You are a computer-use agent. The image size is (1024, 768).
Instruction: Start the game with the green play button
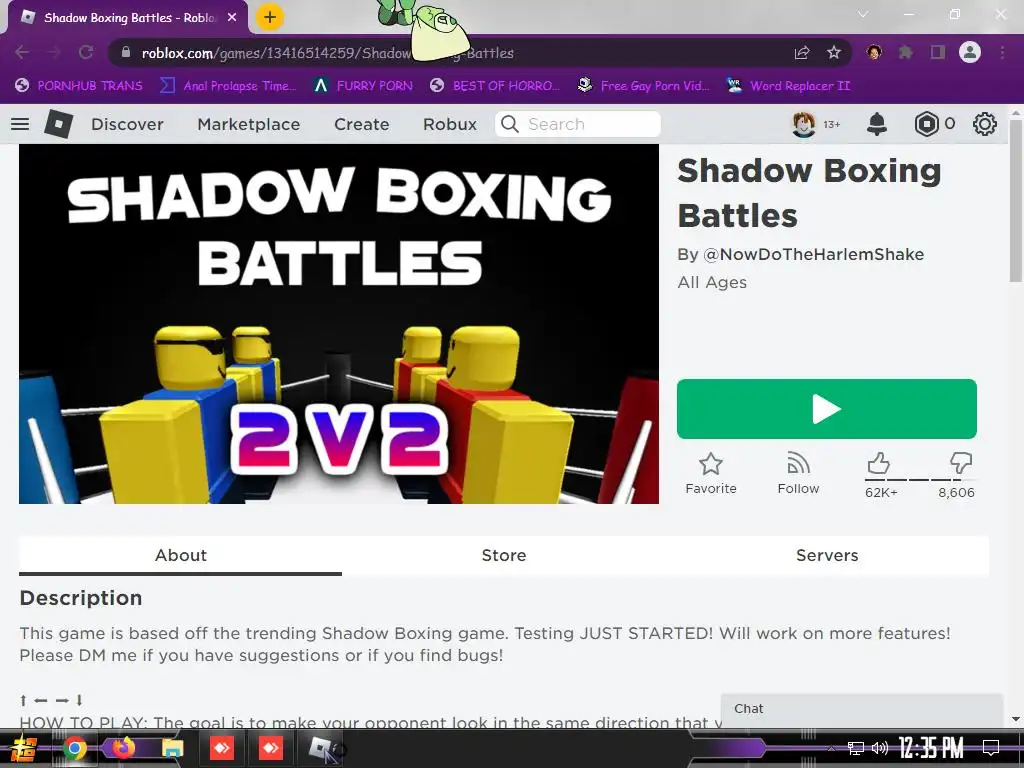[827, 409]
